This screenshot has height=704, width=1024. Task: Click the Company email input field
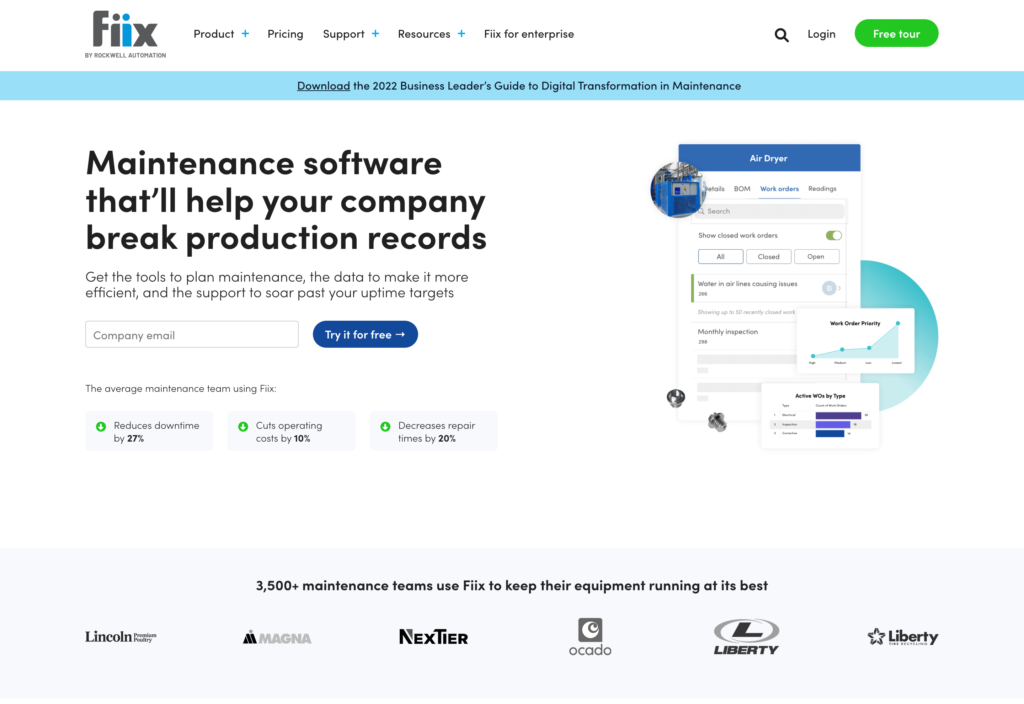192,335
